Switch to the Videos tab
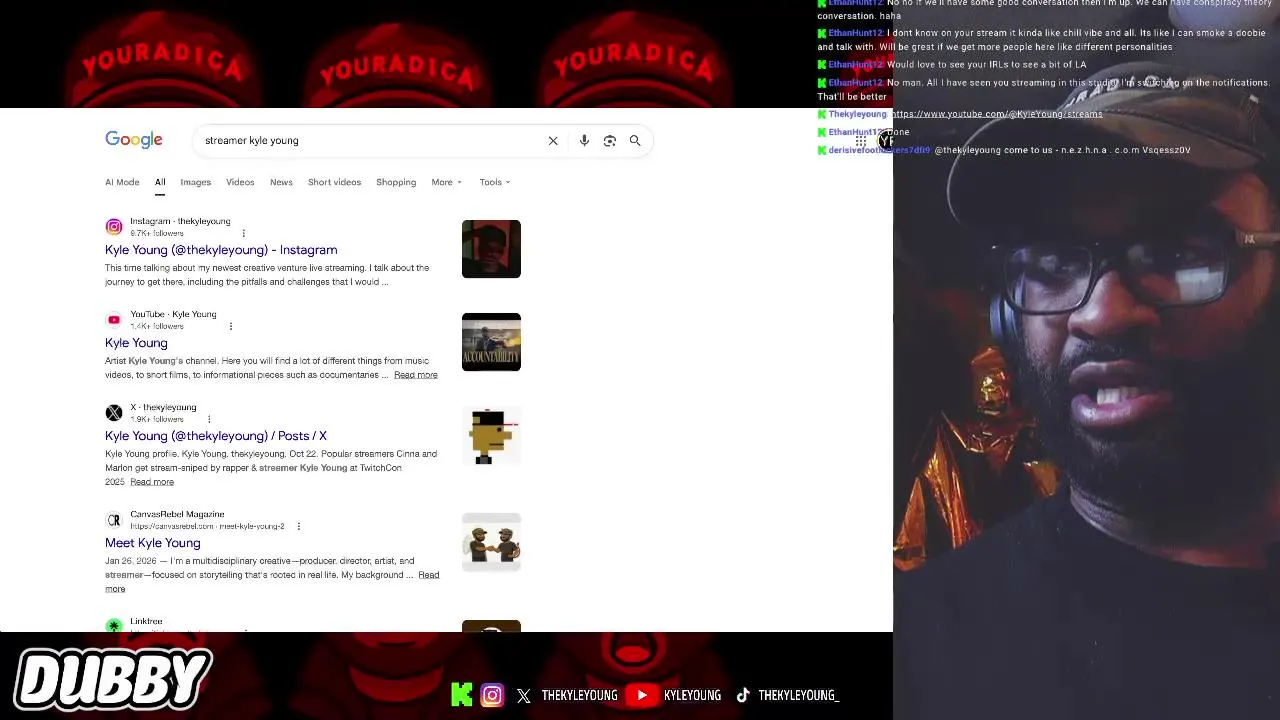 pos(240,182)
